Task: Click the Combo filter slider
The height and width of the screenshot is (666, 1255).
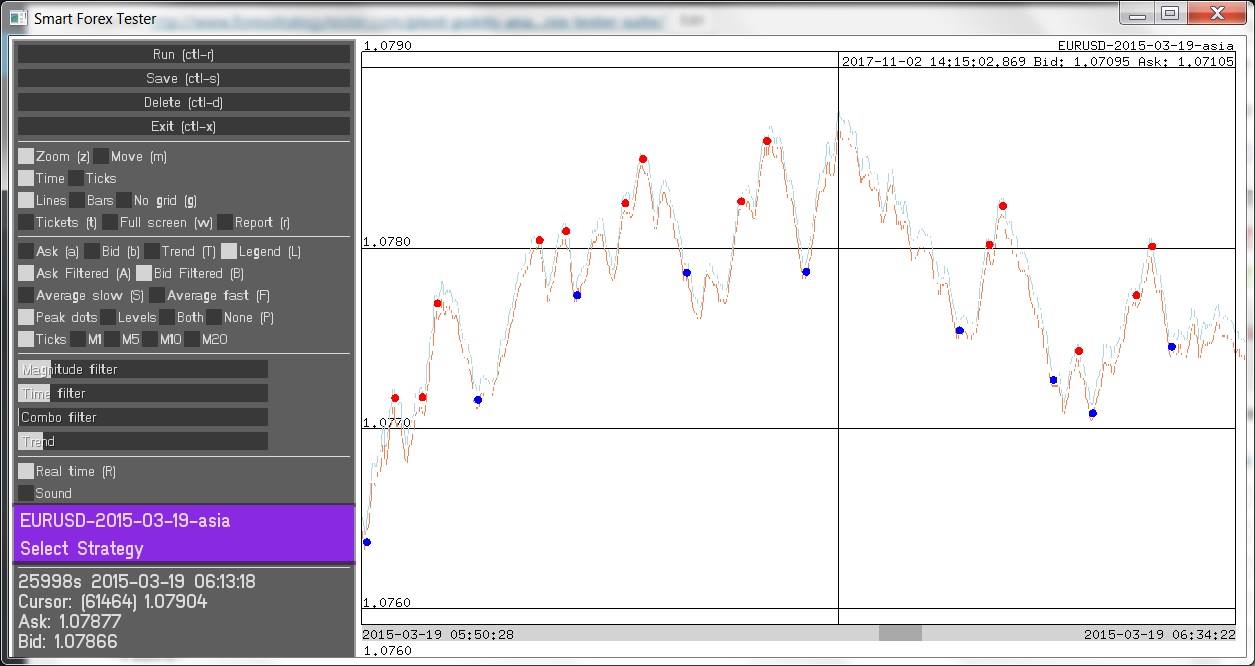Action: (143, 417)
